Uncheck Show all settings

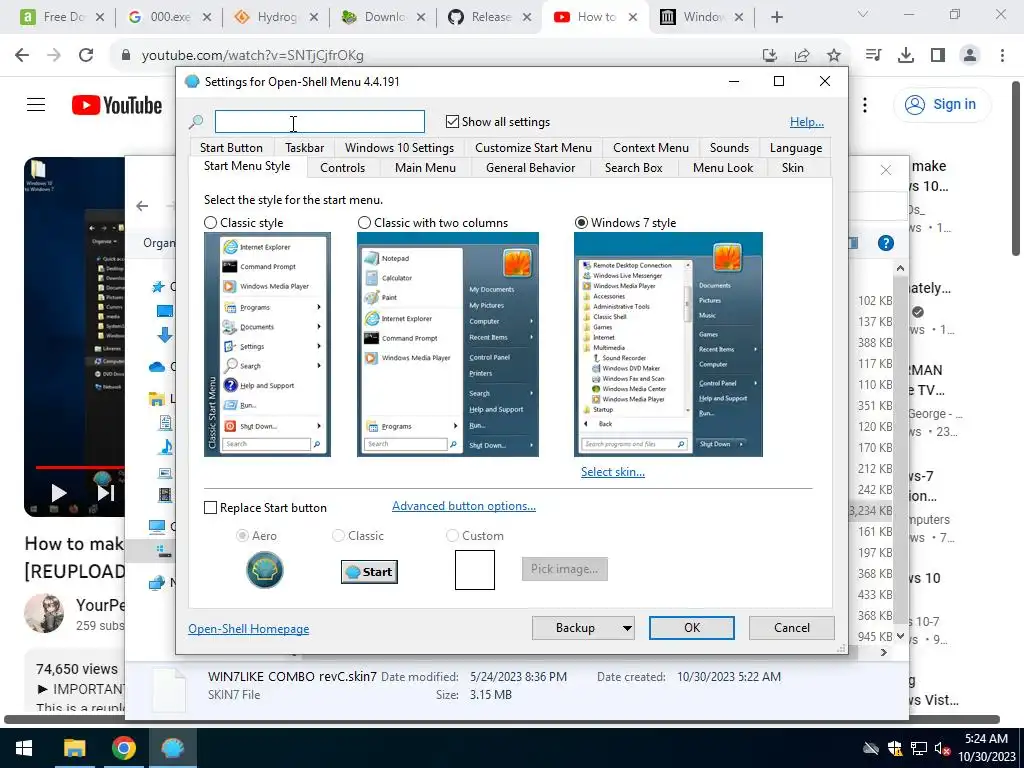point(452,121)
